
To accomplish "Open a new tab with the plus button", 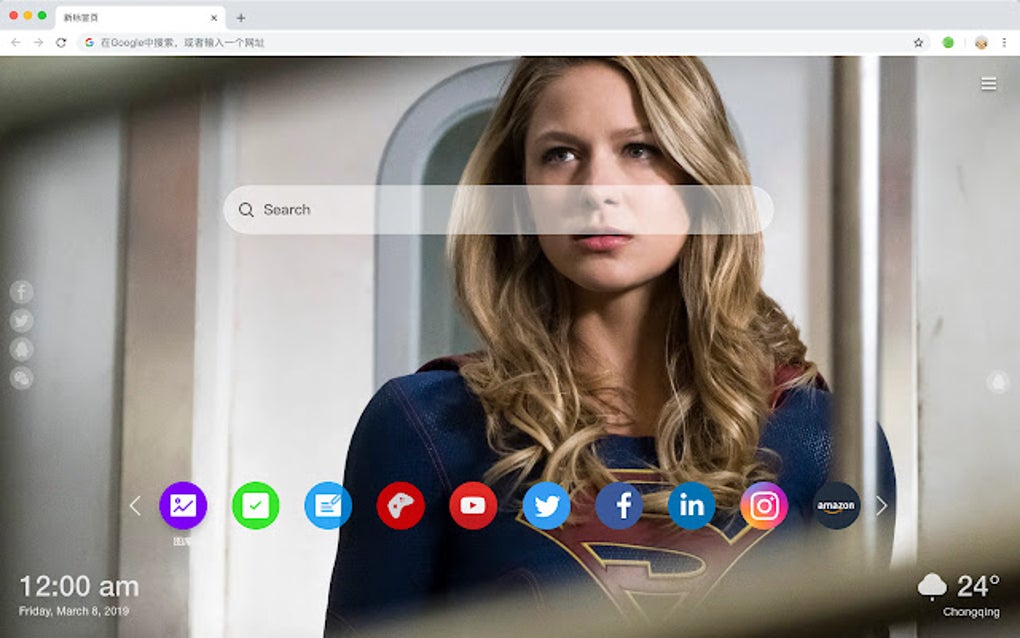I will (241, 18).
